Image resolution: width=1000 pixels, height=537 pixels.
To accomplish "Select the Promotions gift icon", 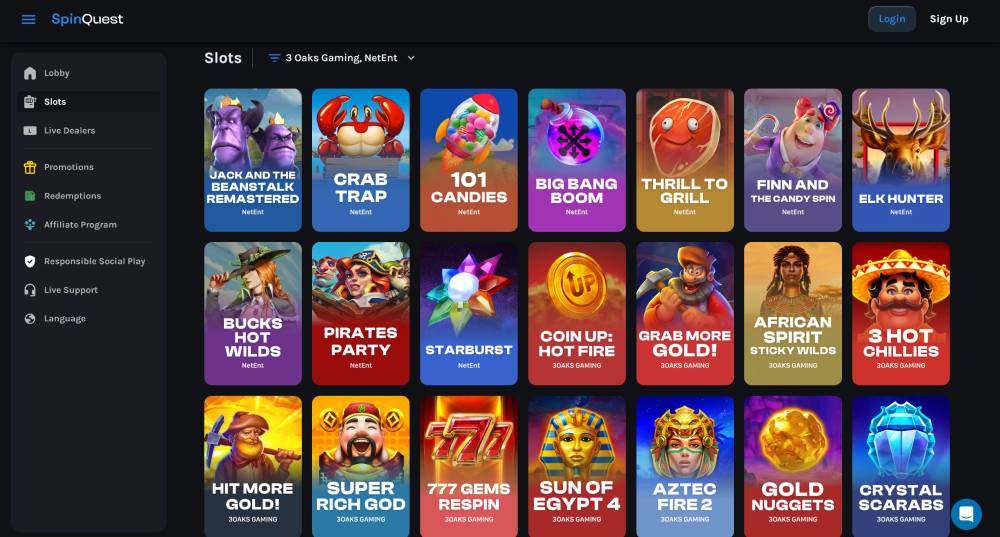I will coord(30,167).
